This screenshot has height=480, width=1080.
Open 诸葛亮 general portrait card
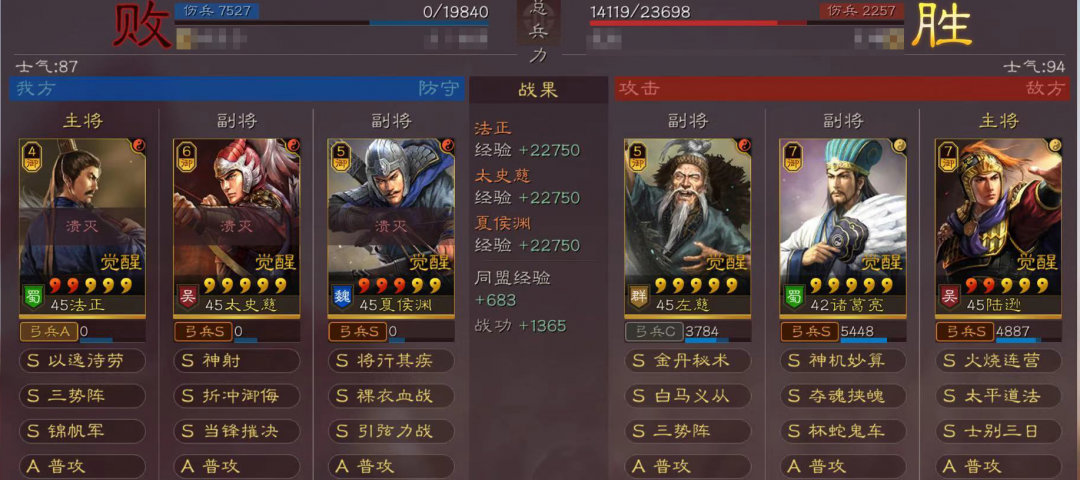[842, 227]
